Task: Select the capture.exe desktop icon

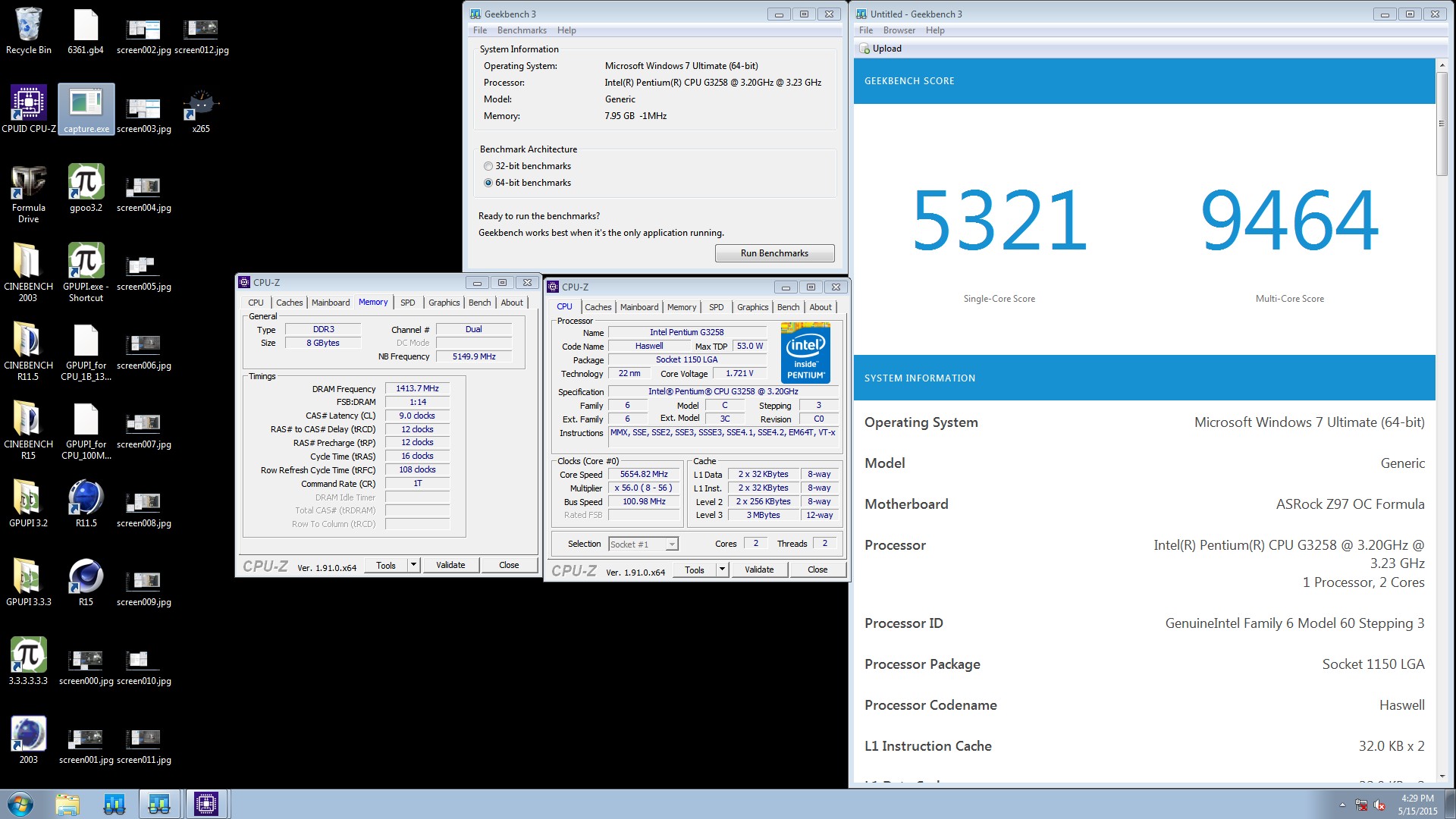Action: tap(86, 110)
